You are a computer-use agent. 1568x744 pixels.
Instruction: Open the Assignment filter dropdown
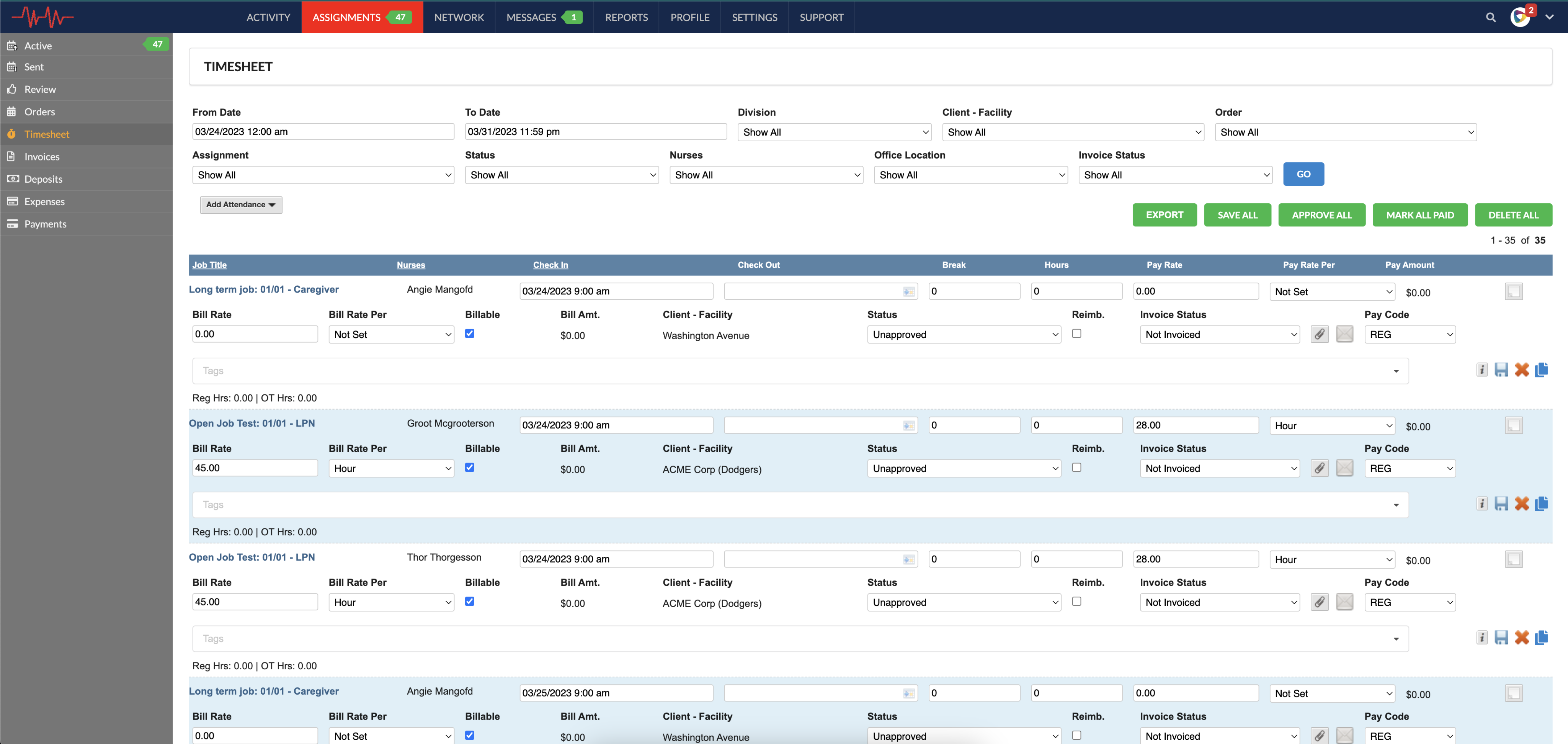point(323,175)
